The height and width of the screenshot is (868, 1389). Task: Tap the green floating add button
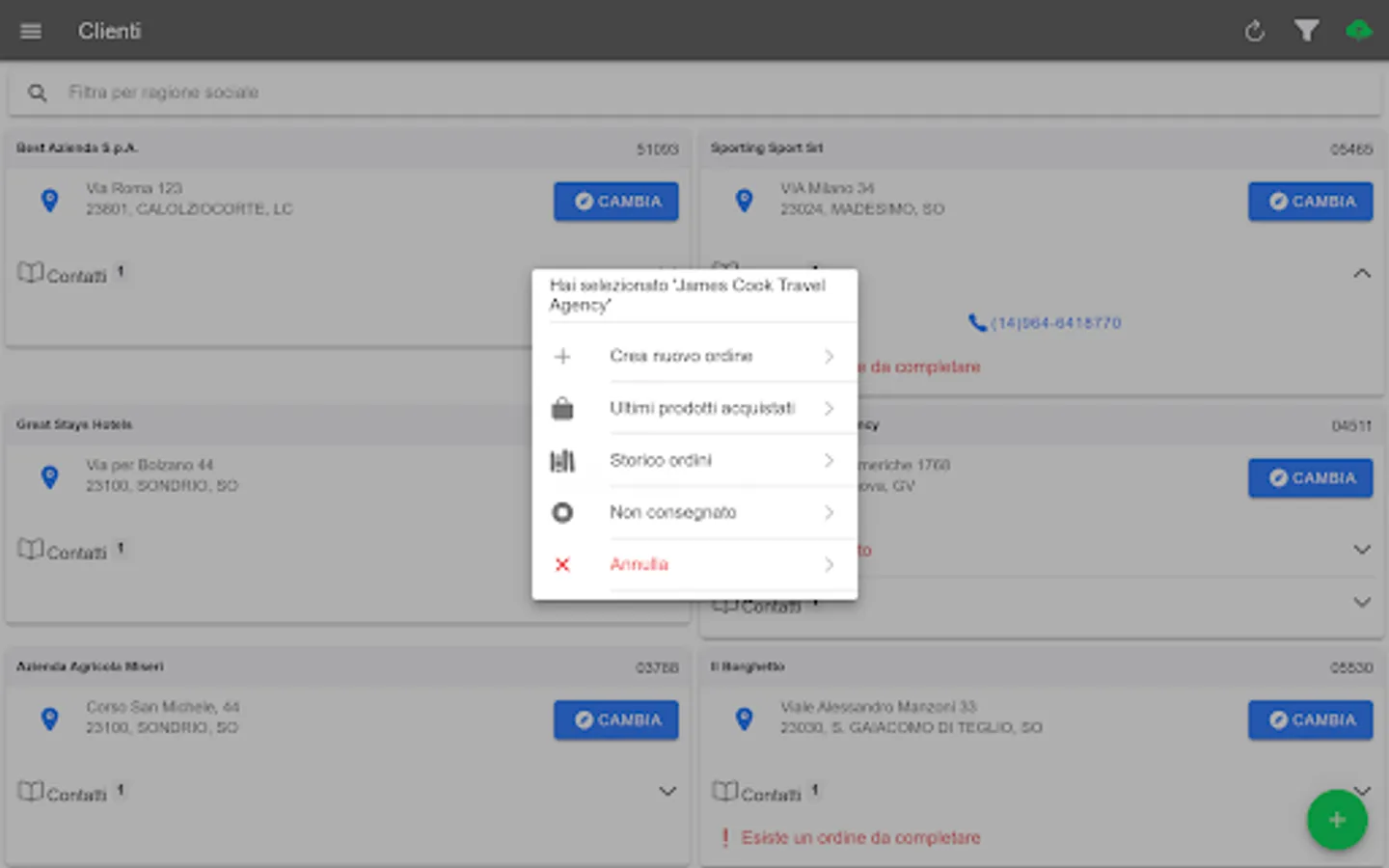coord(1337,820)
